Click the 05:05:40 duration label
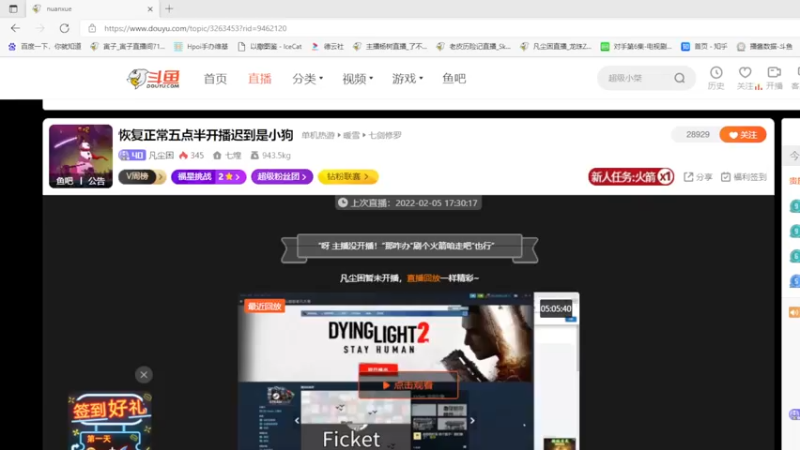This screenshot has height=450, width=800. tap(556, 309)
